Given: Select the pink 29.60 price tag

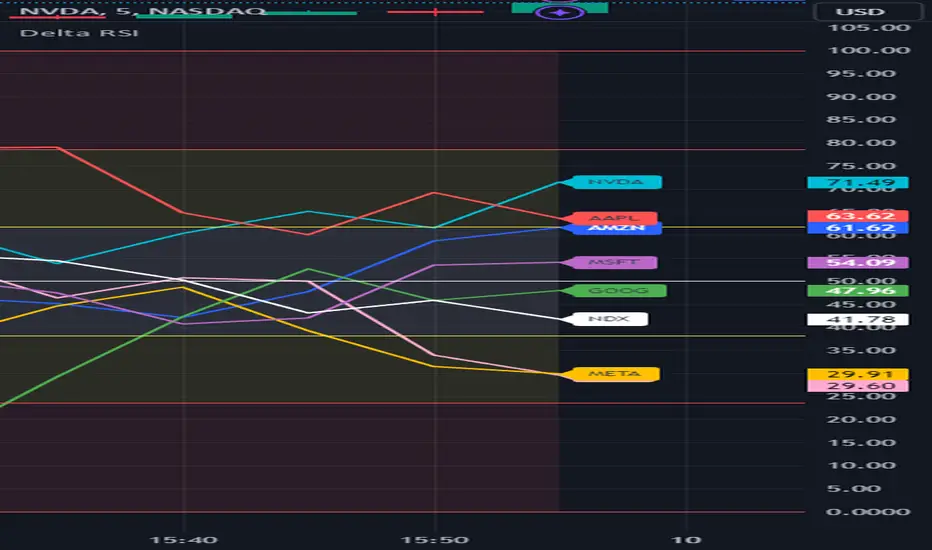Looking at the screenshot, I should [858, 386].
